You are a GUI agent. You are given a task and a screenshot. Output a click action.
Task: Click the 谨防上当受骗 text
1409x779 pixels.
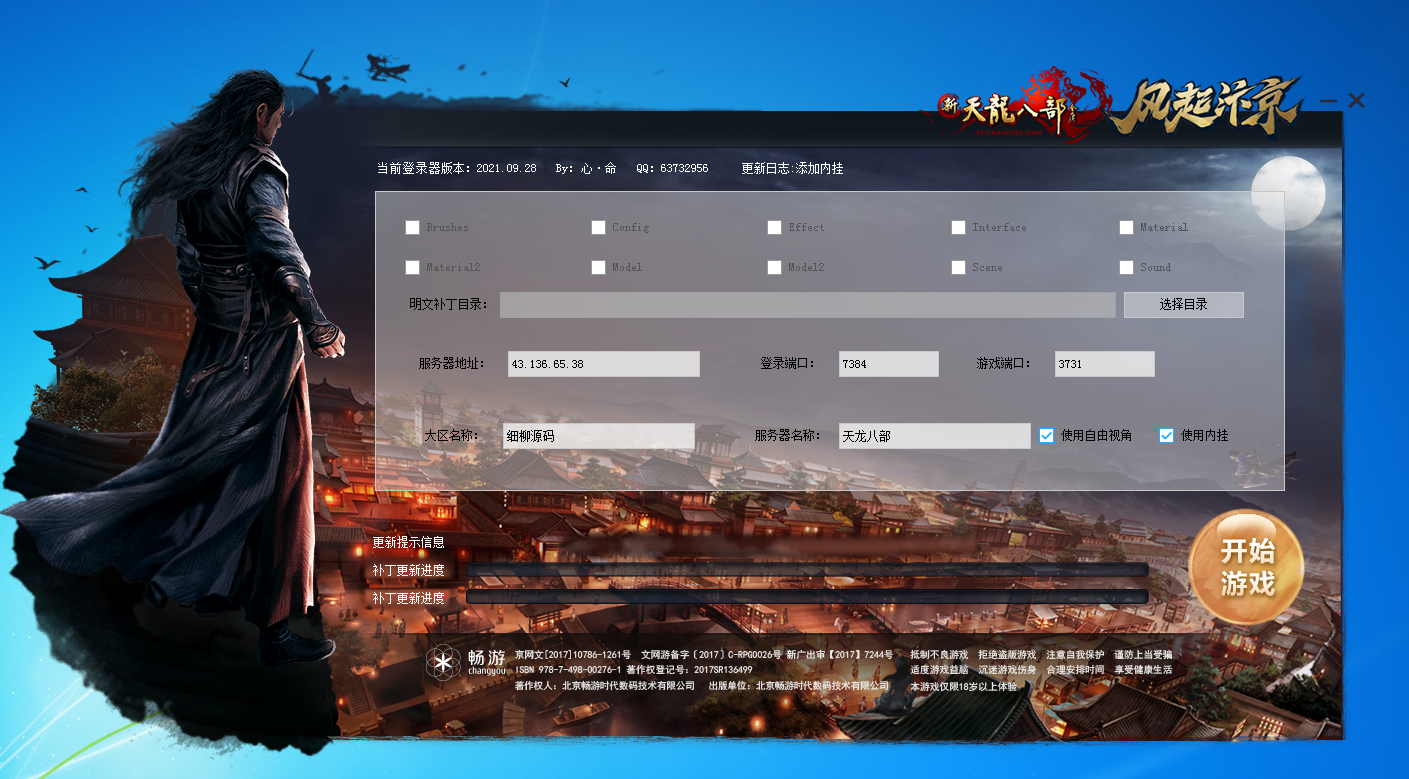1143,654
